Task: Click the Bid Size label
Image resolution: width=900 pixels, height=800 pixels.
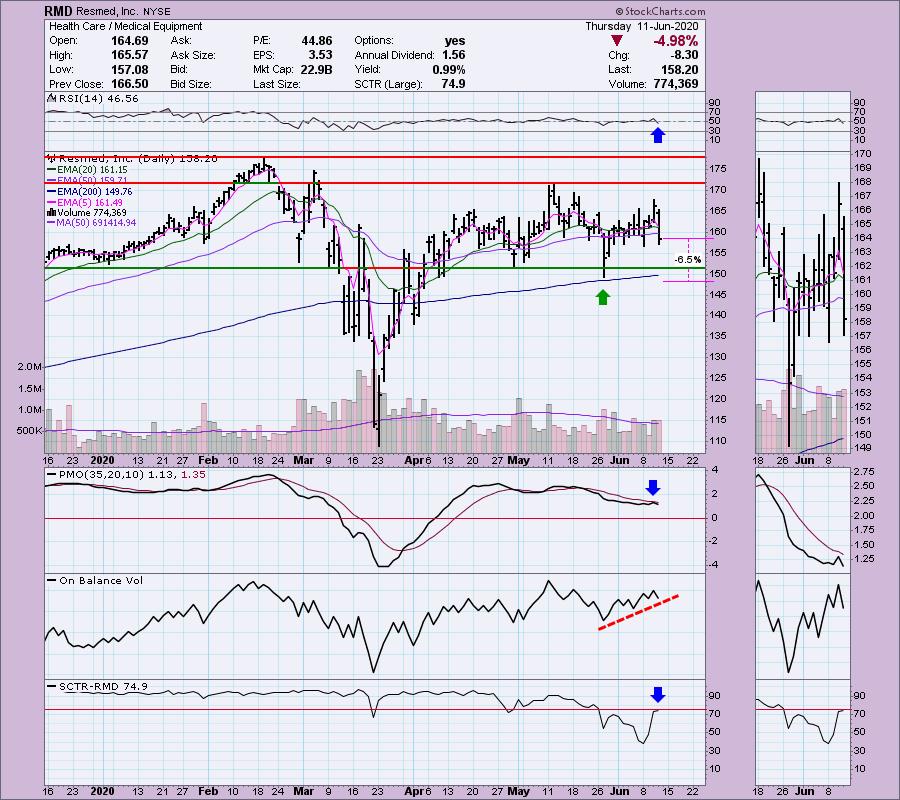Action: point(191,84)
